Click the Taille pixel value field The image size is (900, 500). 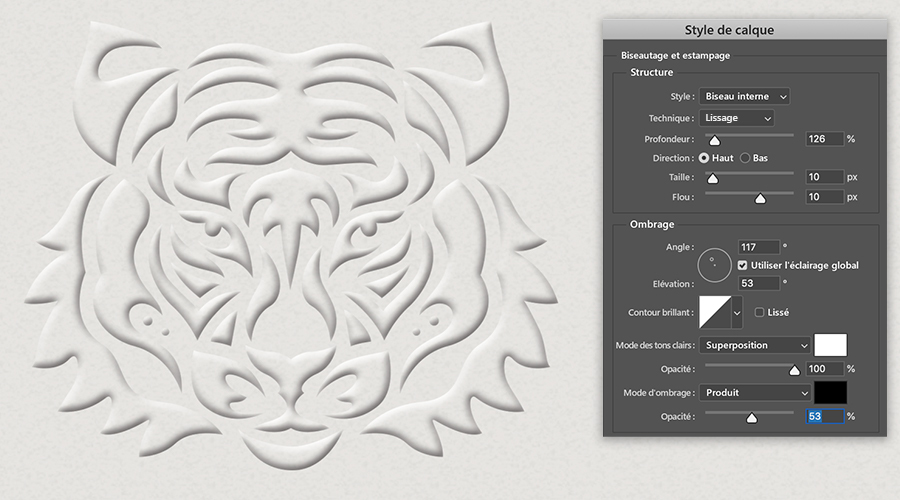tap(824, 177)
